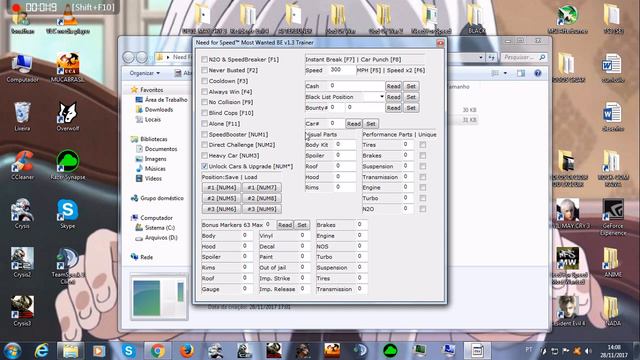
Task: Enable Direct Challenge [NUM2]
Action: (x=204, y=145)
